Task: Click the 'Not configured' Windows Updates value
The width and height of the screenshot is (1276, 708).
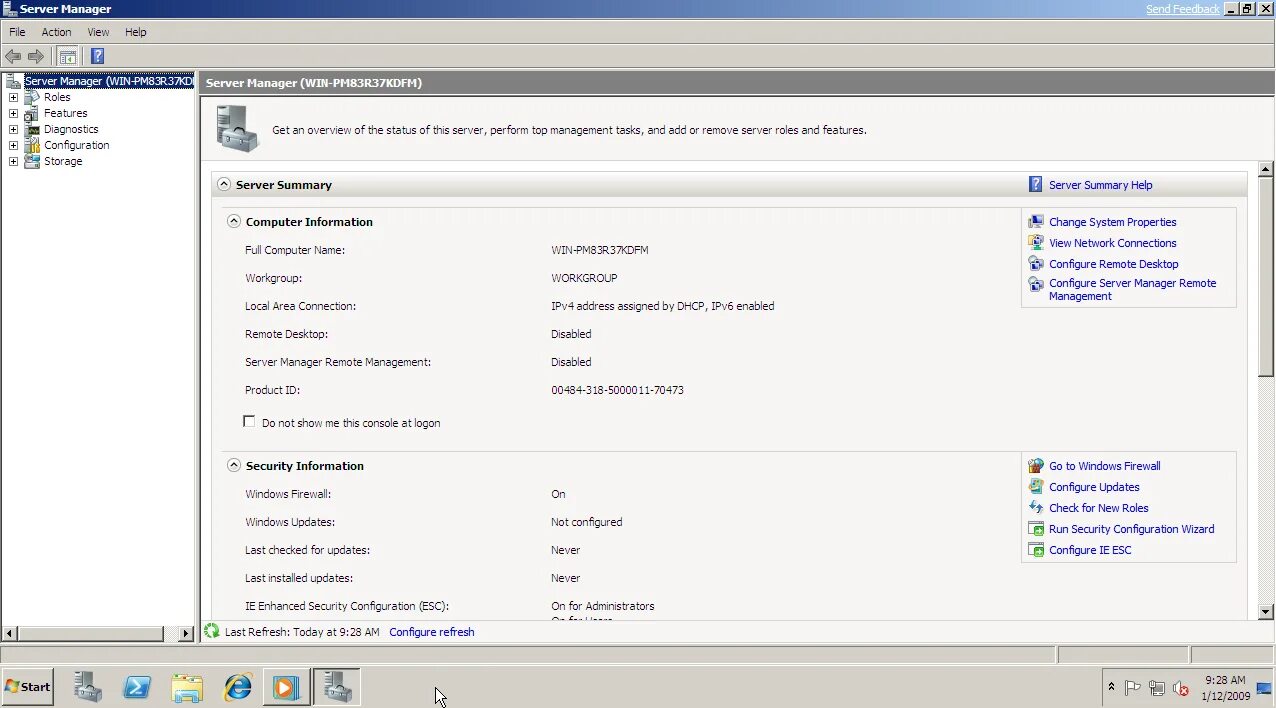Action: [x=586, y=522]
